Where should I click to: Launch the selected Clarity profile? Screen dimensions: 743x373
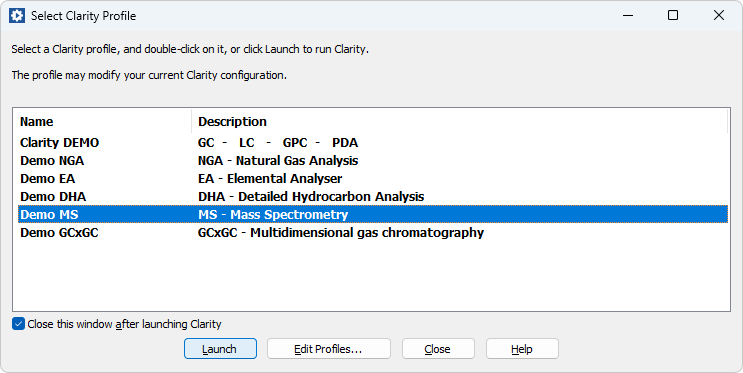(220, 349)
